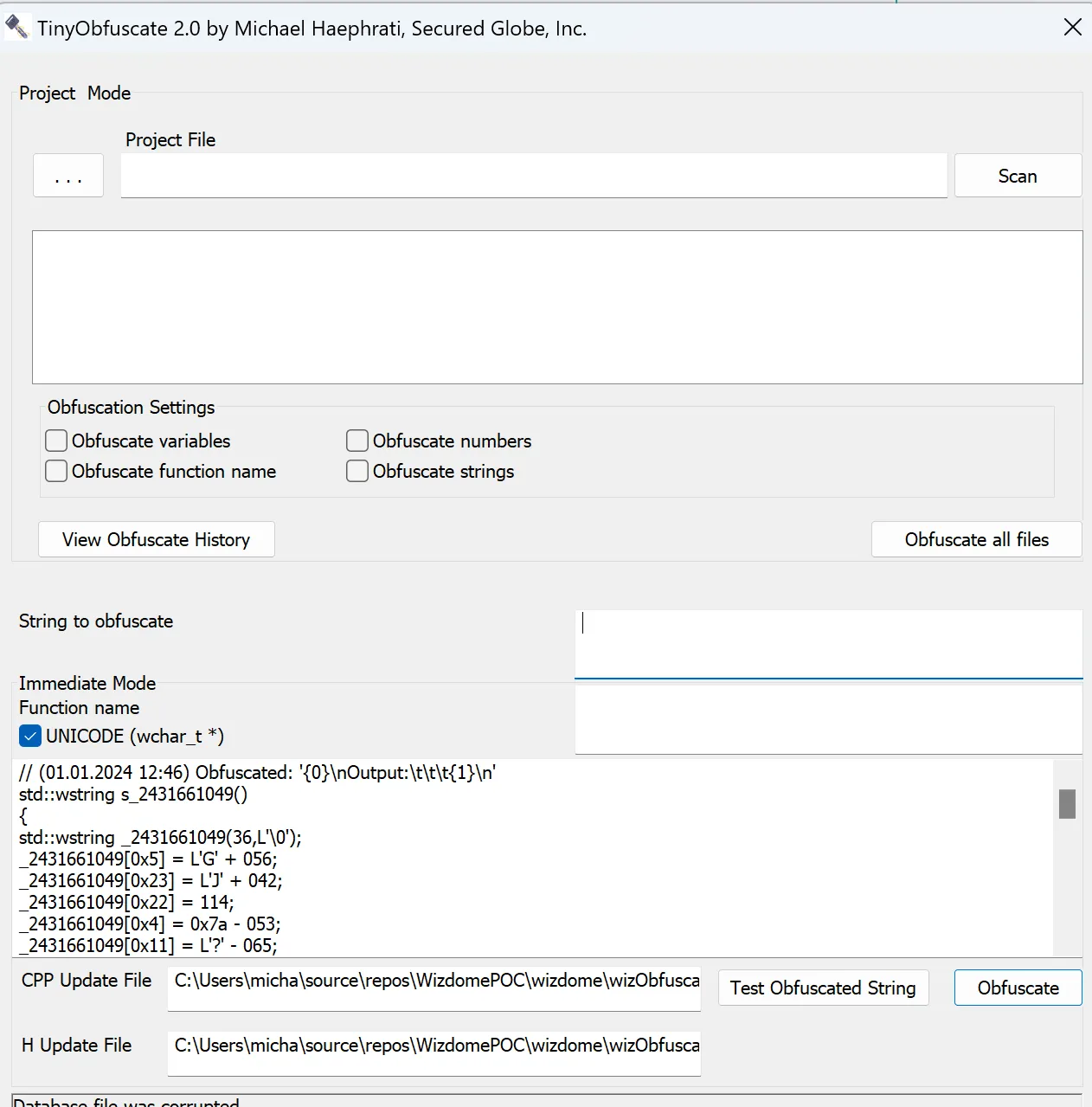Run Obfuscate all files
The image size is (1092, 1107).
(x=977, y=539)
